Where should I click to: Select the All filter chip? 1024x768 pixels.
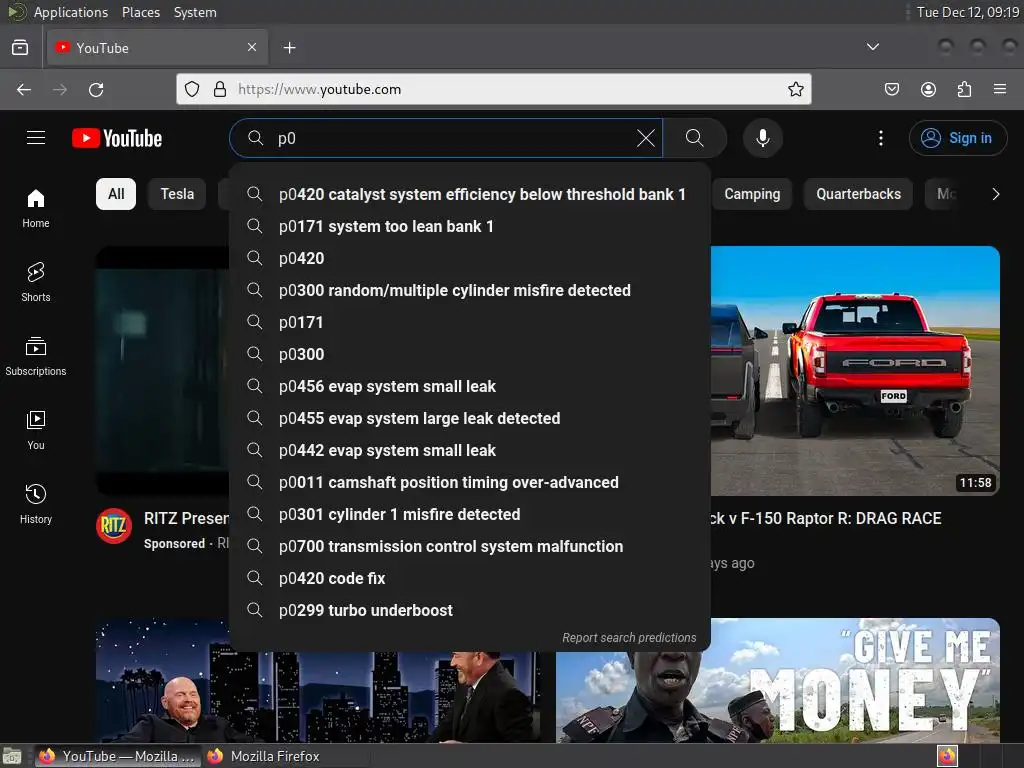[116, 194]
